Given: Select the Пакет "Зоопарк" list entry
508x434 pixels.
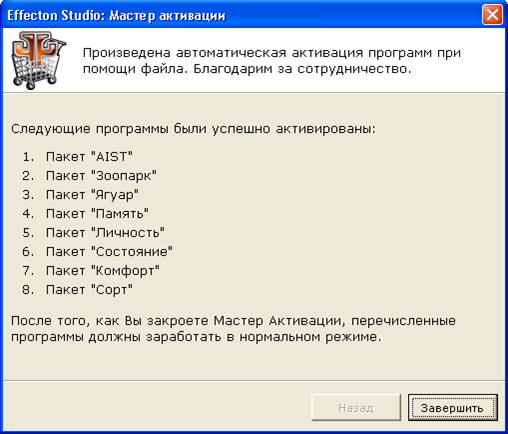Looking at the screenshot, I should coord(101,176).
